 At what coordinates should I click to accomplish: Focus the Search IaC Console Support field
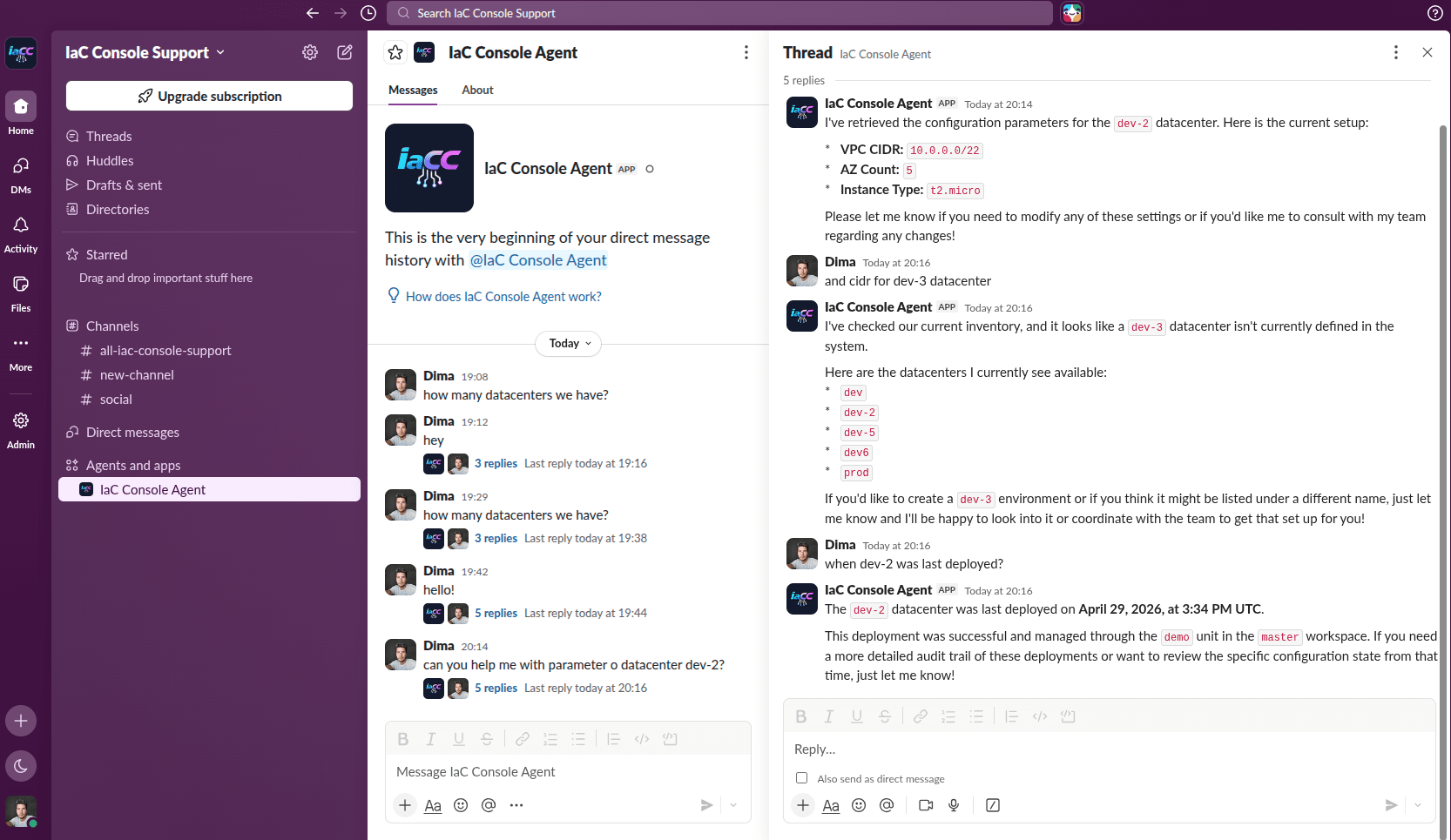719,13
